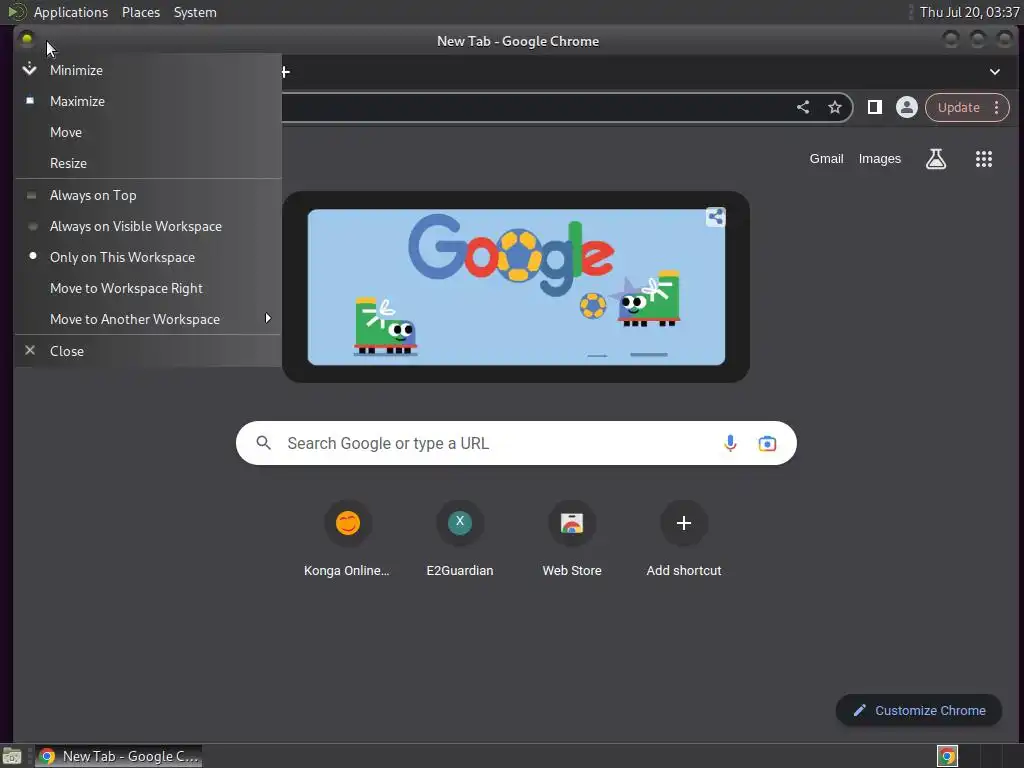
Task: Click the share icon in address bar
Action: [803, 108]
